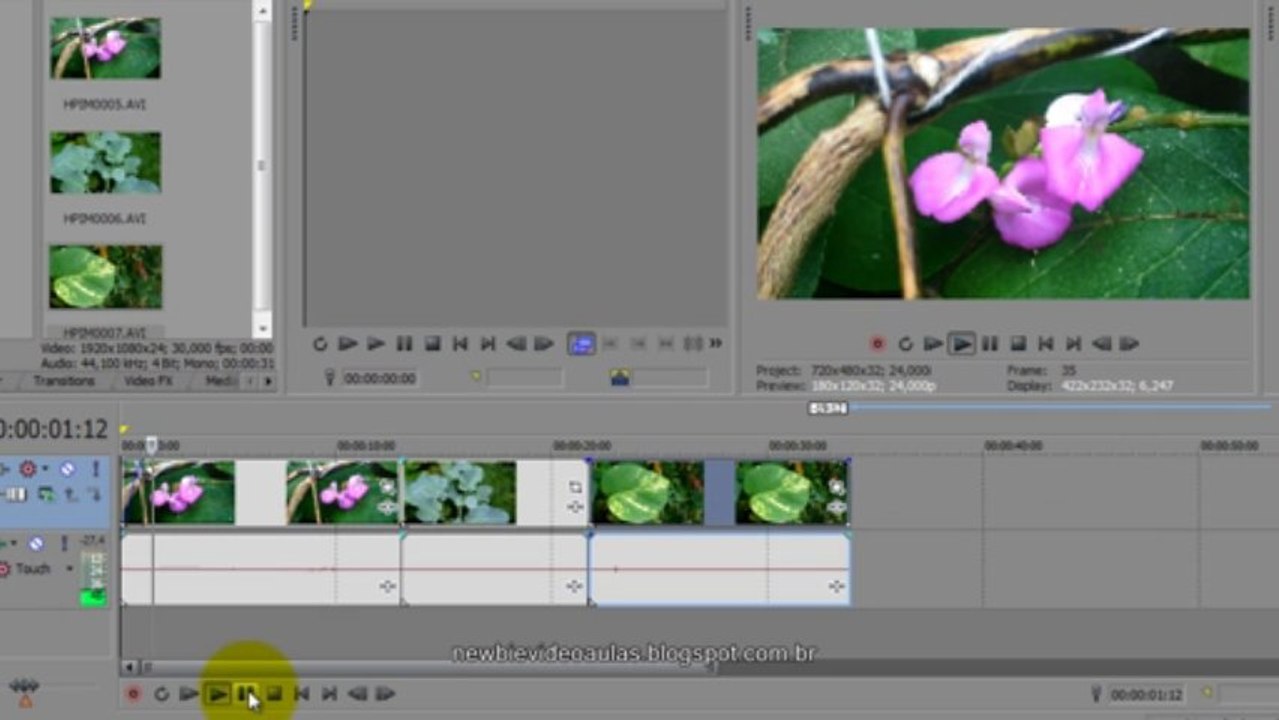The width and height of the screenshot is (1279, 720).
Task: Click next frame under the video preview
Action: [x=1129, y=343]
